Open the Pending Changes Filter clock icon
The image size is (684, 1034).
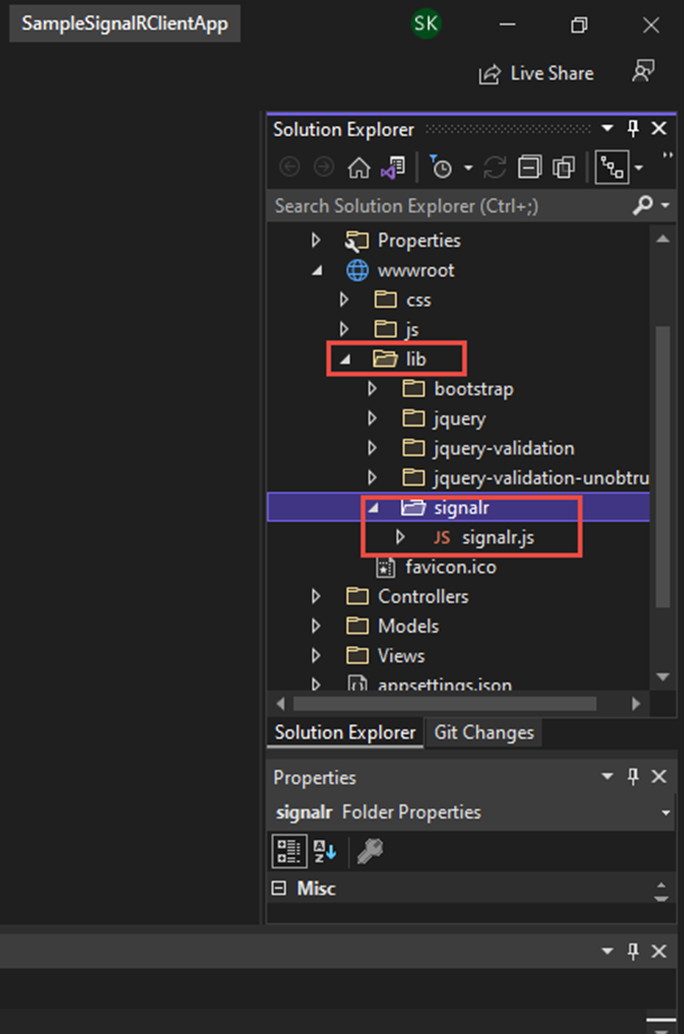click(441, 168)
